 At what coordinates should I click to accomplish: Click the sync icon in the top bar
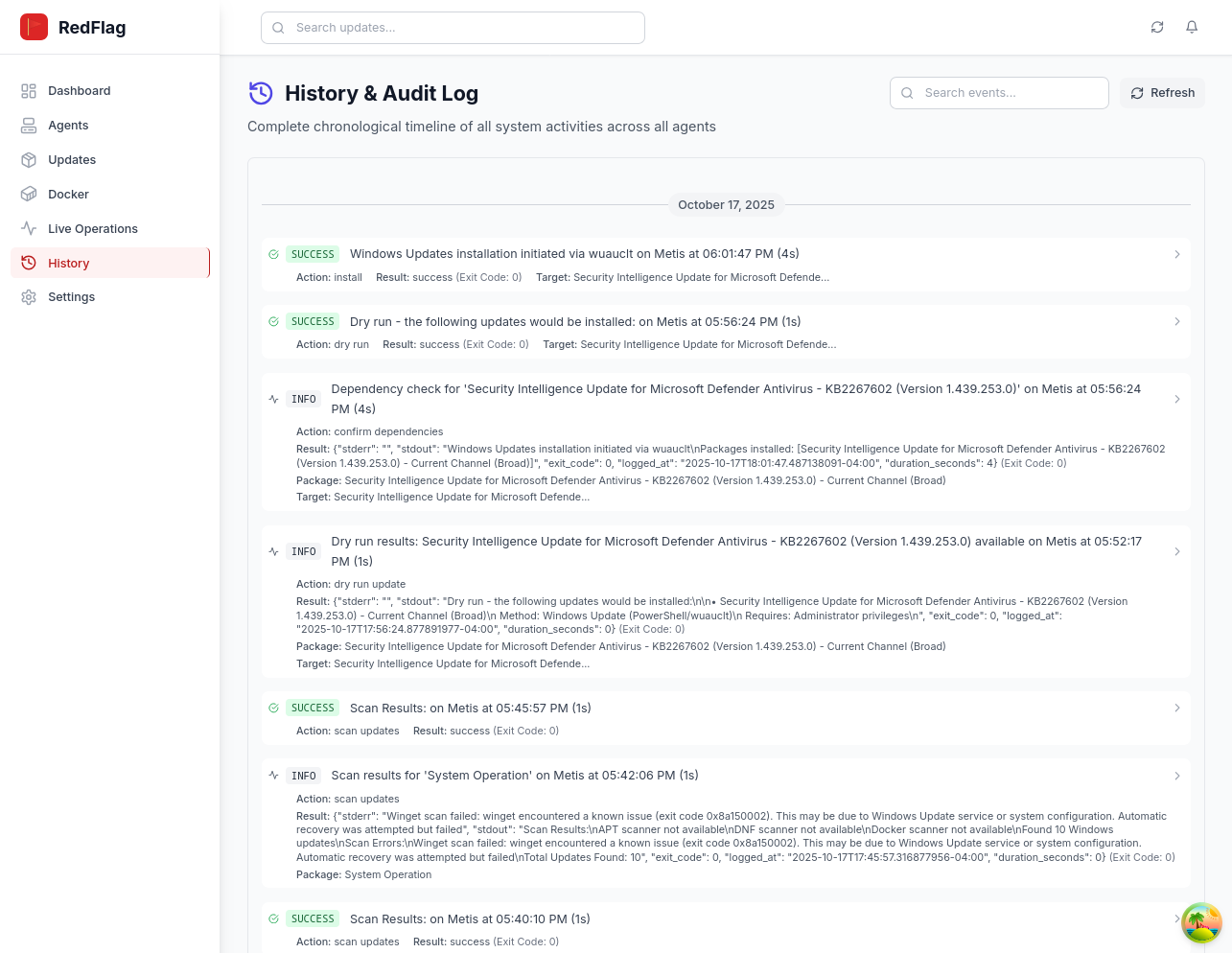tap(1157, 27)
